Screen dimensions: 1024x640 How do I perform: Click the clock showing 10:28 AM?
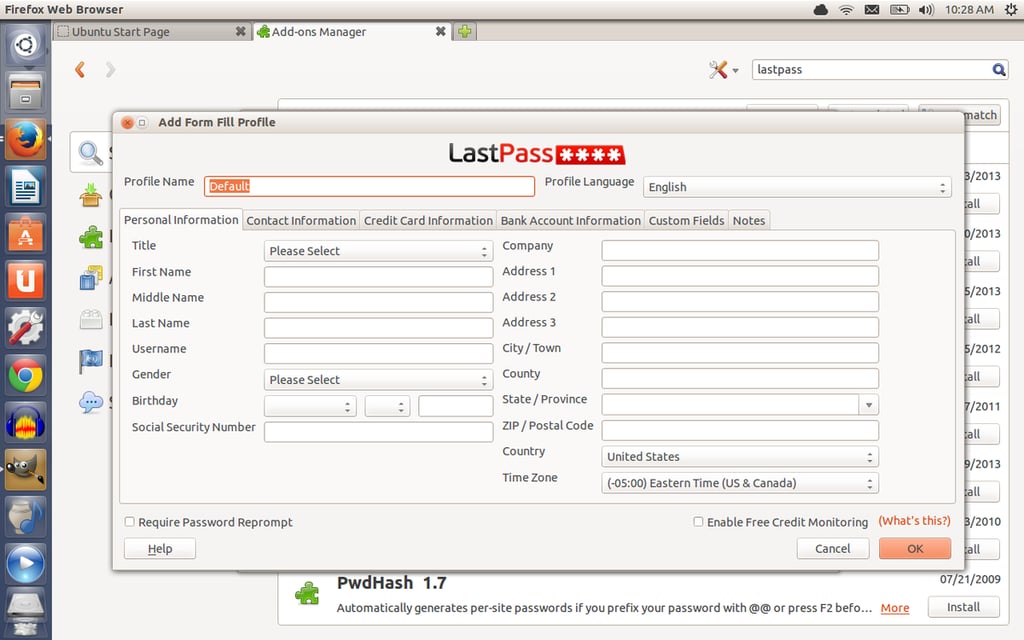pyautogui.click(x=969, y=10)
